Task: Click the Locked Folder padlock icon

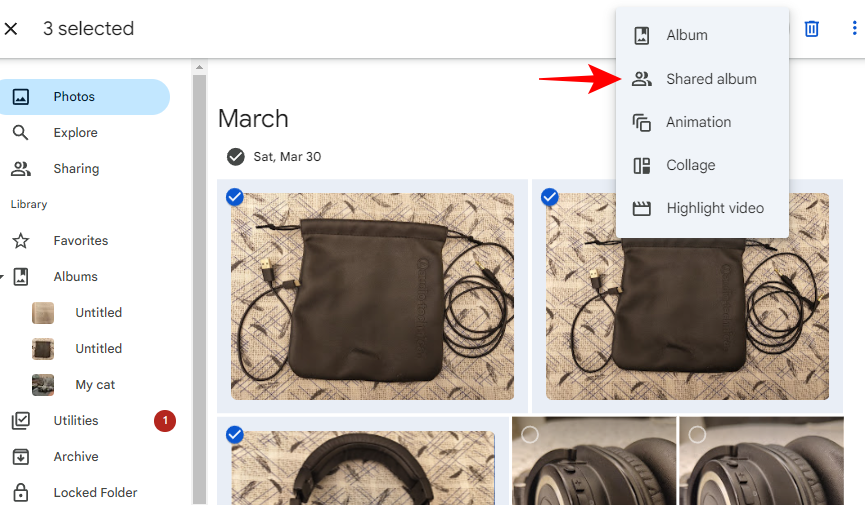Action: click(21, 492)
